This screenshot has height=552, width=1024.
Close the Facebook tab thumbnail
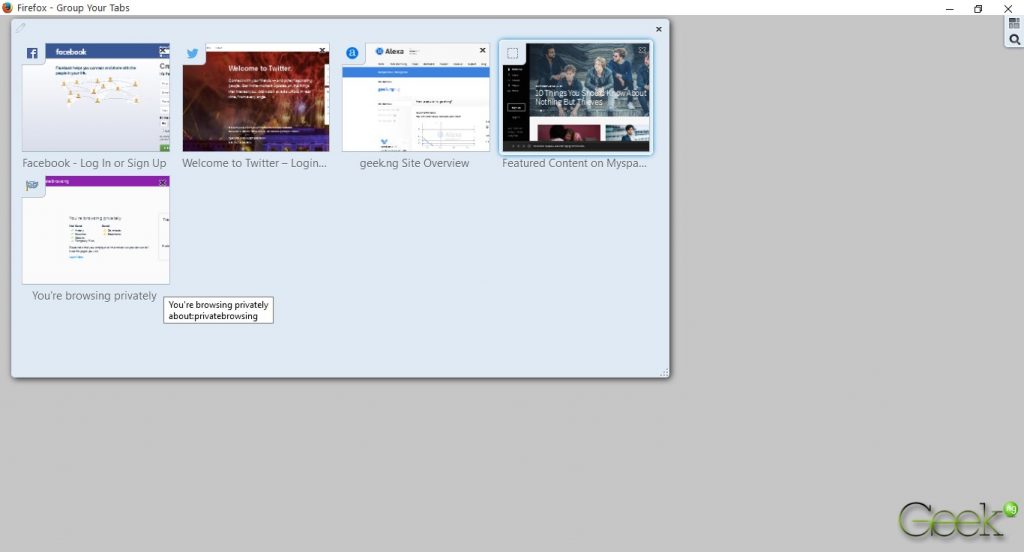point(164,51)
